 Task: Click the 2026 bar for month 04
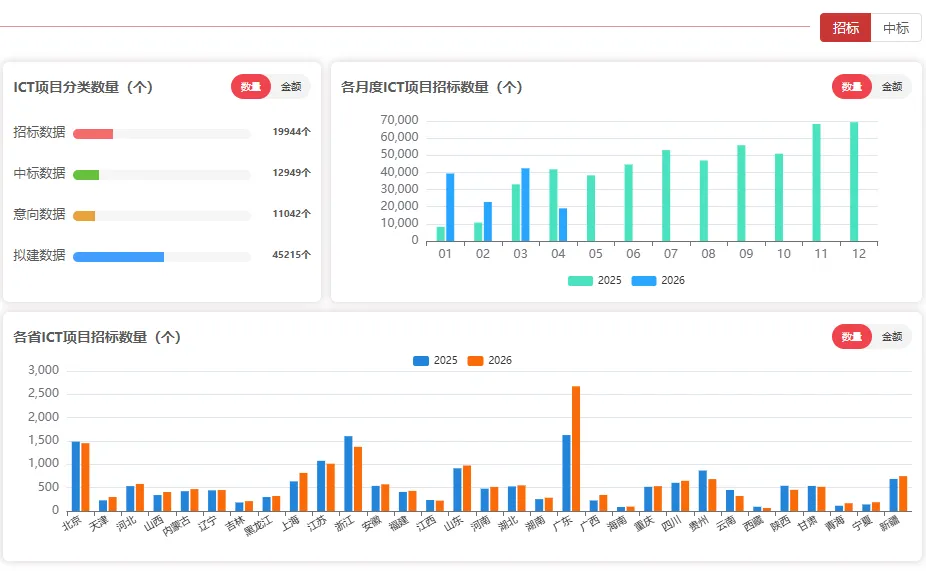(563, 225)
